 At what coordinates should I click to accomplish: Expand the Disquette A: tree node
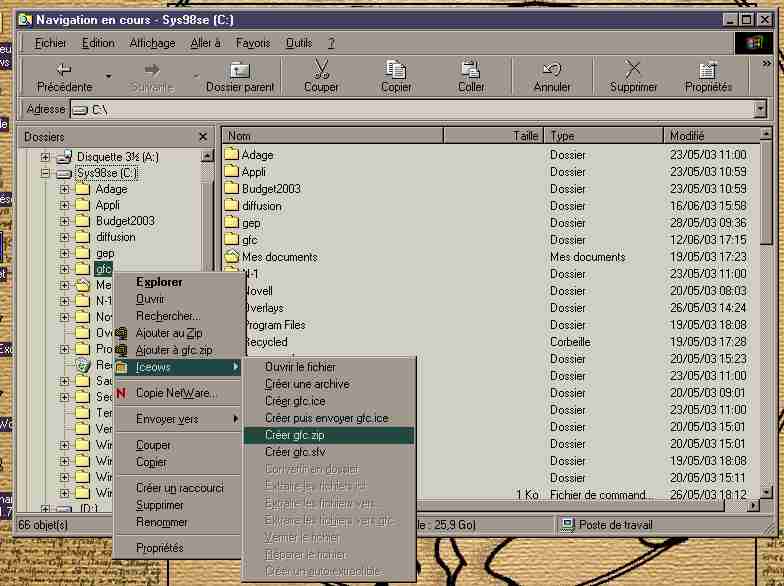(x=45, y=157)
